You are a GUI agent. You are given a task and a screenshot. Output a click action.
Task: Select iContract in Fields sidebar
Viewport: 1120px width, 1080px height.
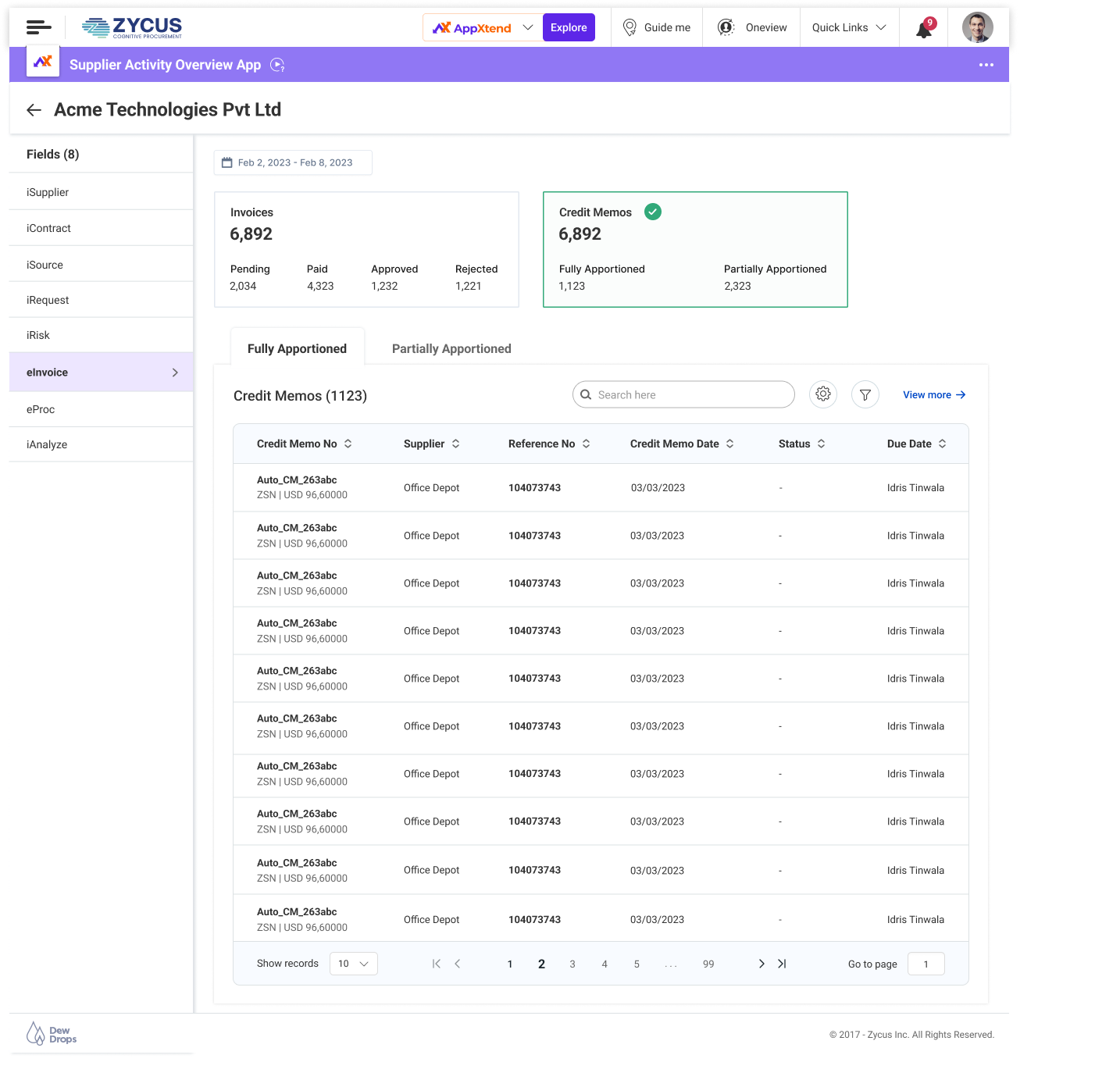[x=48, y=228]
